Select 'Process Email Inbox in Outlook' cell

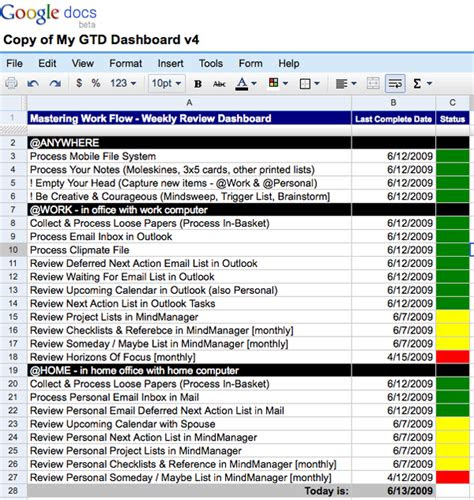pyautogui.click(x=189, y=236)
